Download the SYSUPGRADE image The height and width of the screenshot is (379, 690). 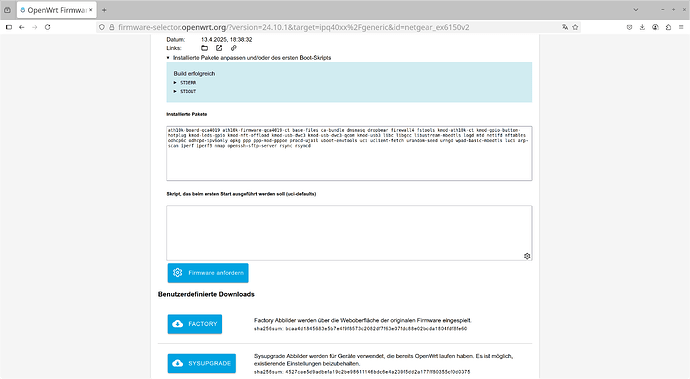click(x=202, y=364)
